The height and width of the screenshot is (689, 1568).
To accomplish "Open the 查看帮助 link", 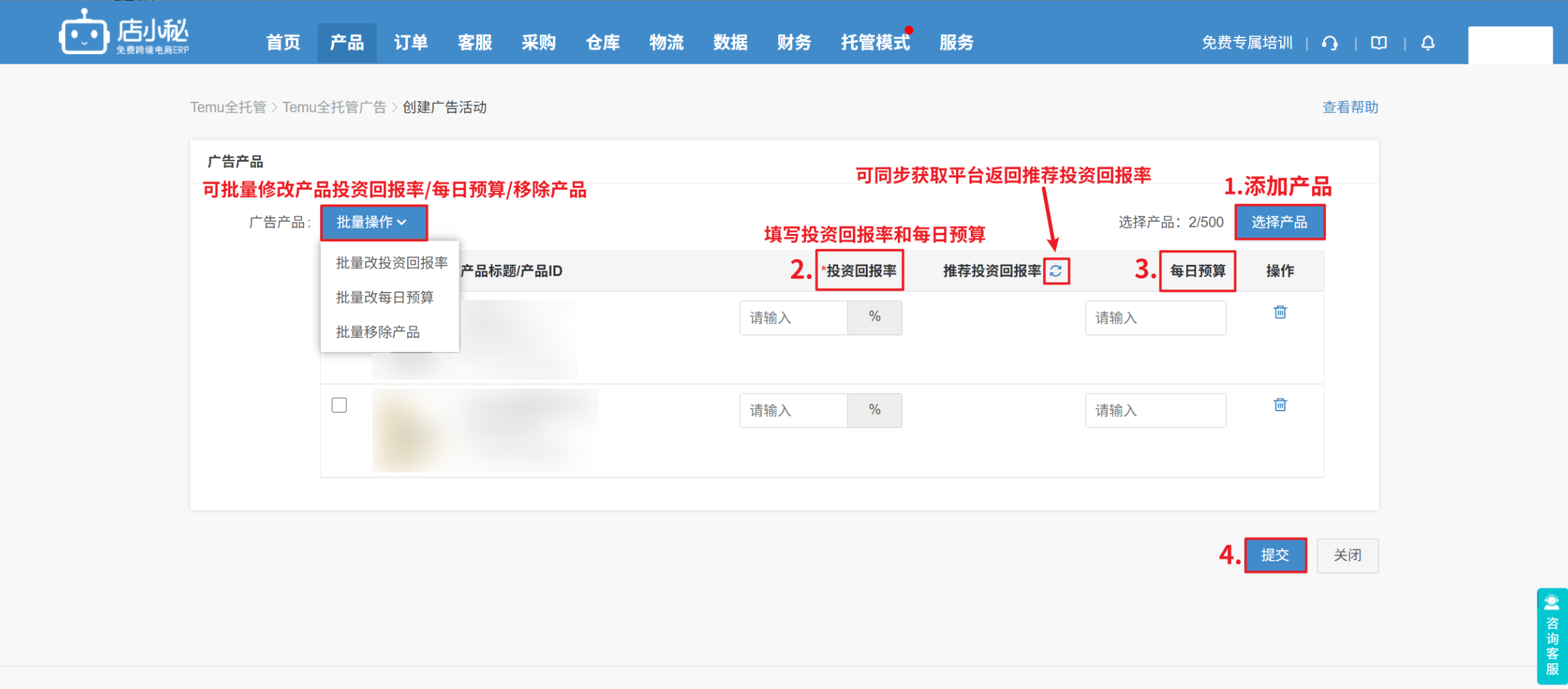I will point(1350,107).
